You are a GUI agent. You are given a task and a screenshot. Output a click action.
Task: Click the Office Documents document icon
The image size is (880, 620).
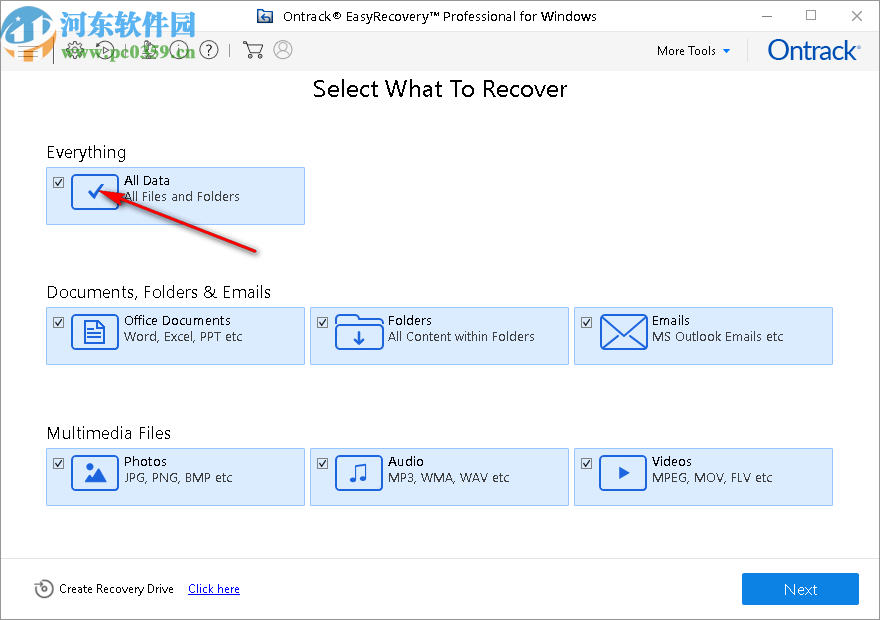tap(95, 331)
